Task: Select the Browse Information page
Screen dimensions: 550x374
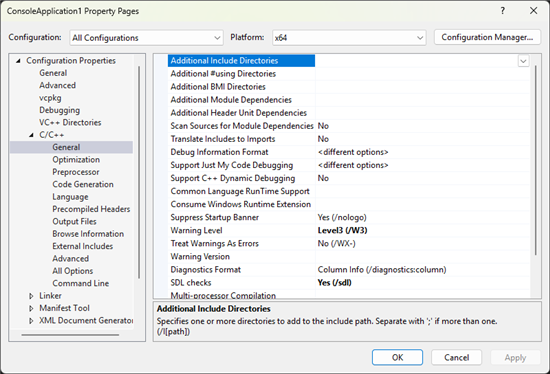Action: [x=88, y=234]
